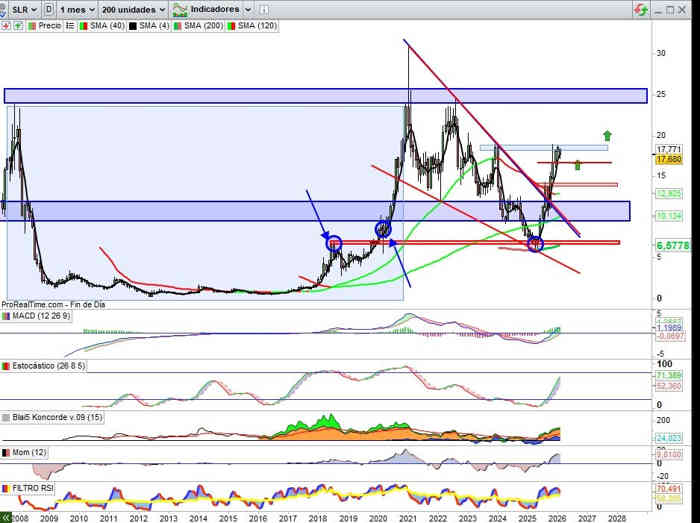Viewport: 700px width, 523px height.
Task: Click the red-green refresh arrows icon
Action: tap(639, 8)
